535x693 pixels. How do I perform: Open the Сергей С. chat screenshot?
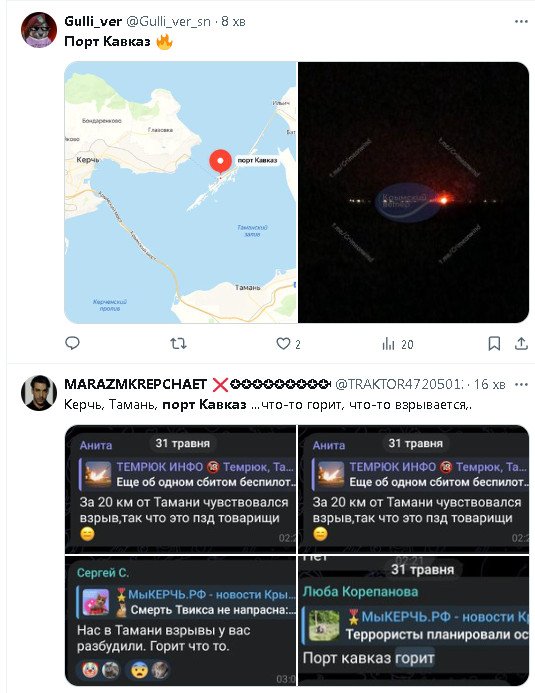[x=180, y=621]
